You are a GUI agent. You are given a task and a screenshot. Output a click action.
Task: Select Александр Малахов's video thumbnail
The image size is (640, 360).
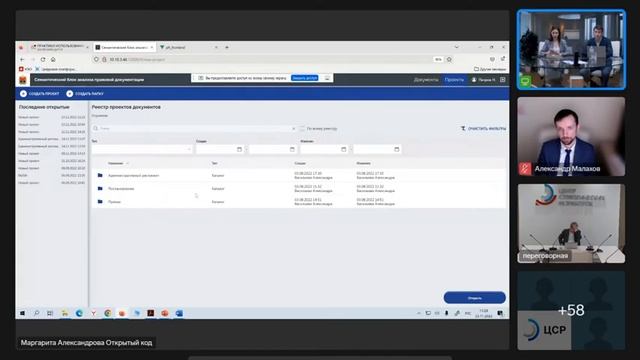point(571,136)
